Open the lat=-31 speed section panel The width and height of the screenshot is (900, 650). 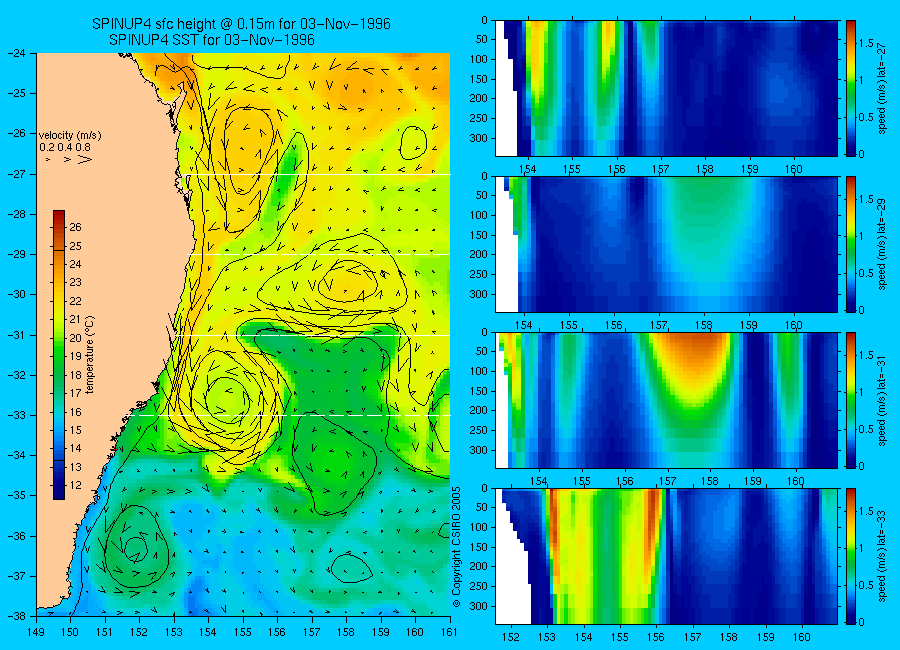tap(666, 400)
